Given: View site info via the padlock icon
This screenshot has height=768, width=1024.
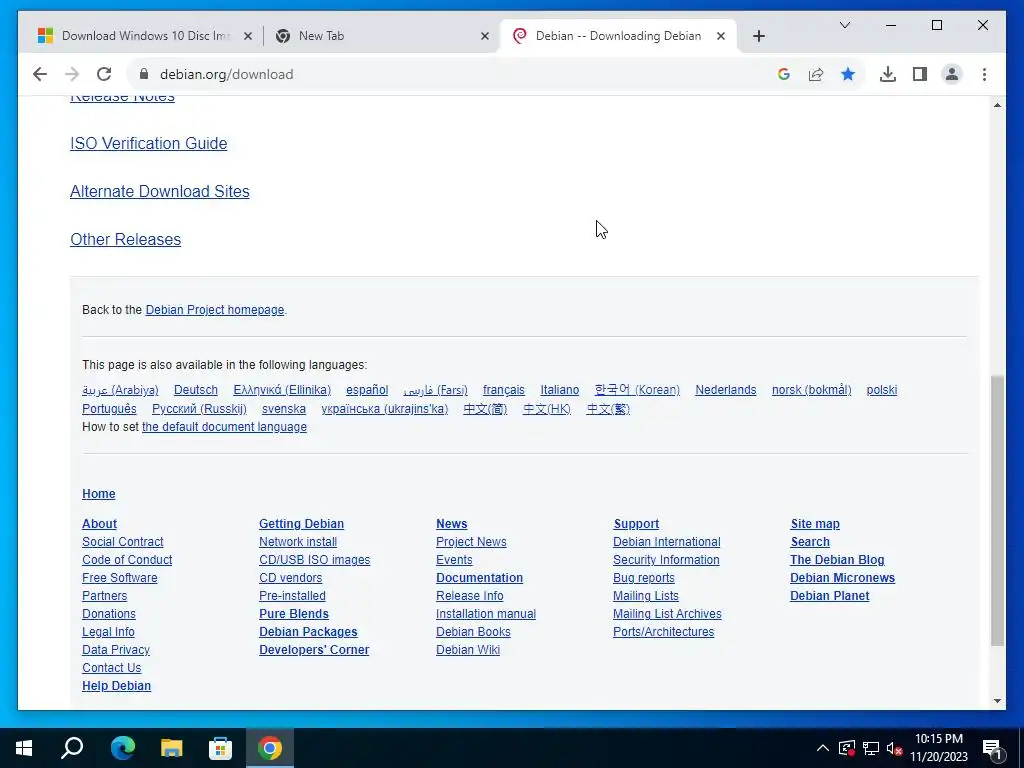Looking at the screenshot, I should 144,74.
